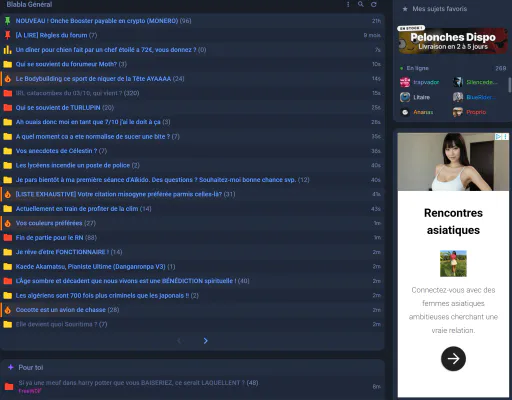Open BlueRider's profile from online list
The width and height of the screenshot is (512, 400).
click(481, 97)
